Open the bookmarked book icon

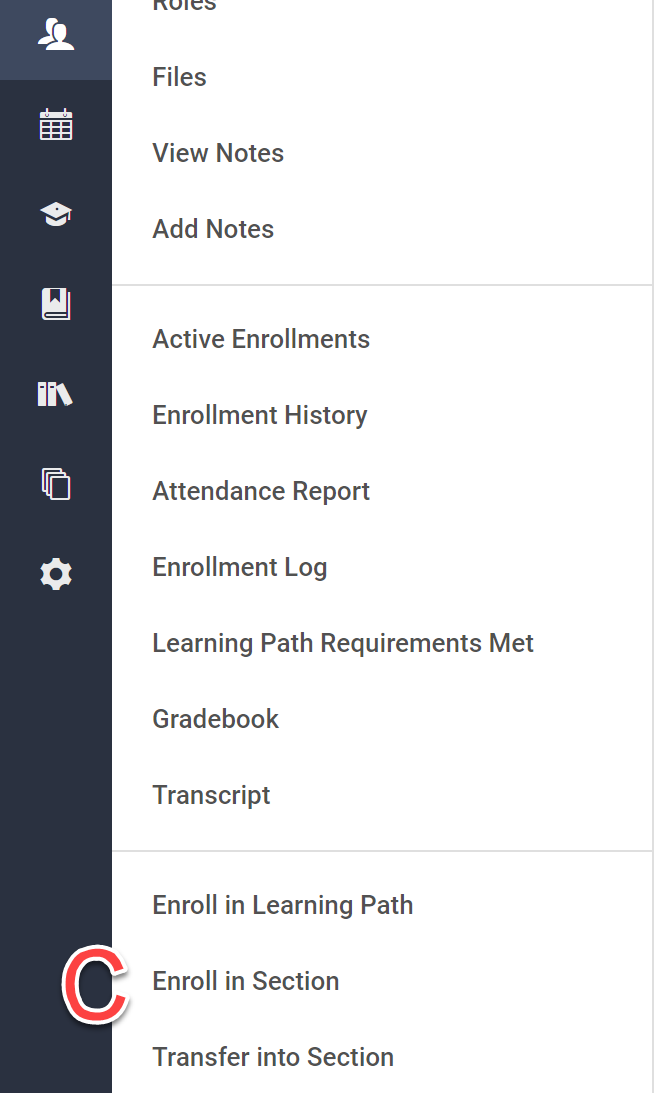click(56, 304)
